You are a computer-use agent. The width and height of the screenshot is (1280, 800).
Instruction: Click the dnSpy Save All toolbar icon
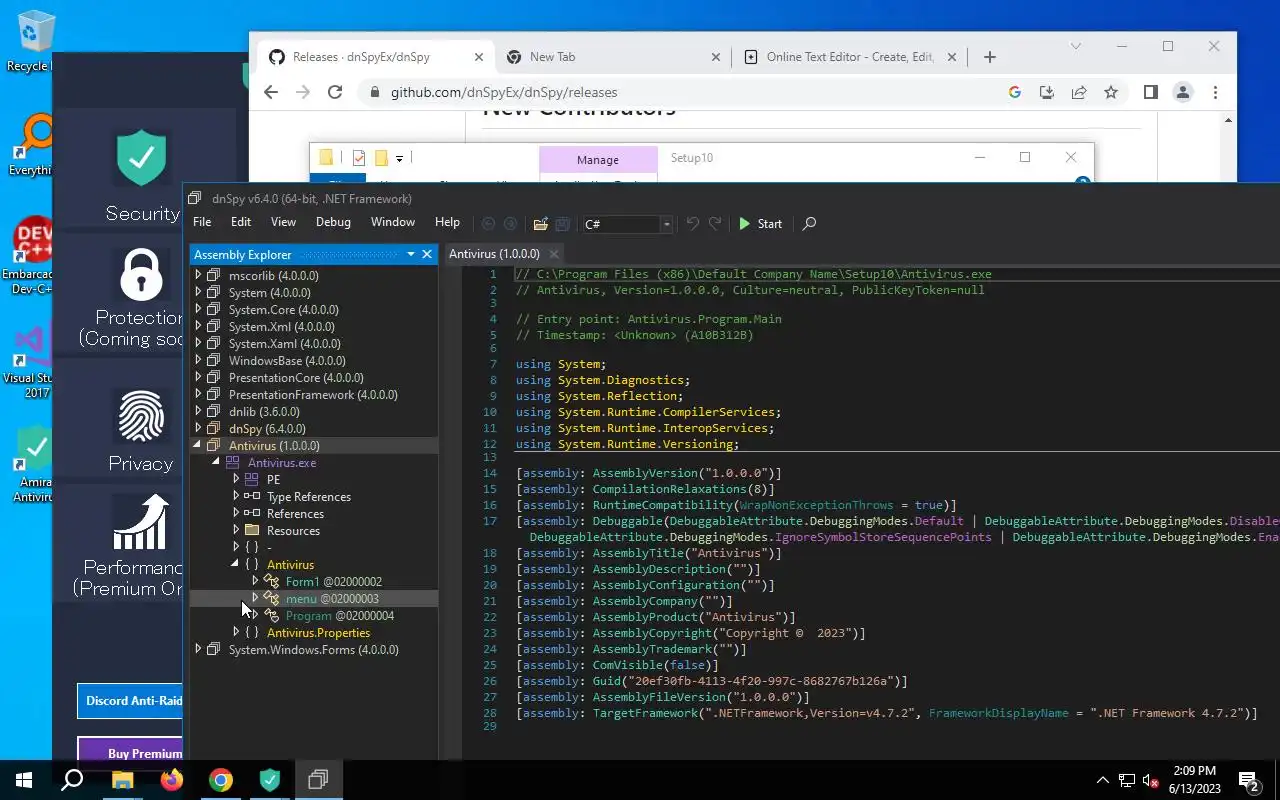(562, 224)
